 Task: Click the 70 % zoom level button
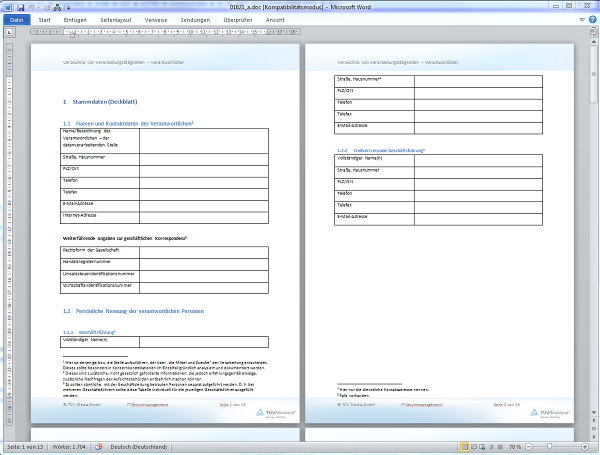click(514, 446)
